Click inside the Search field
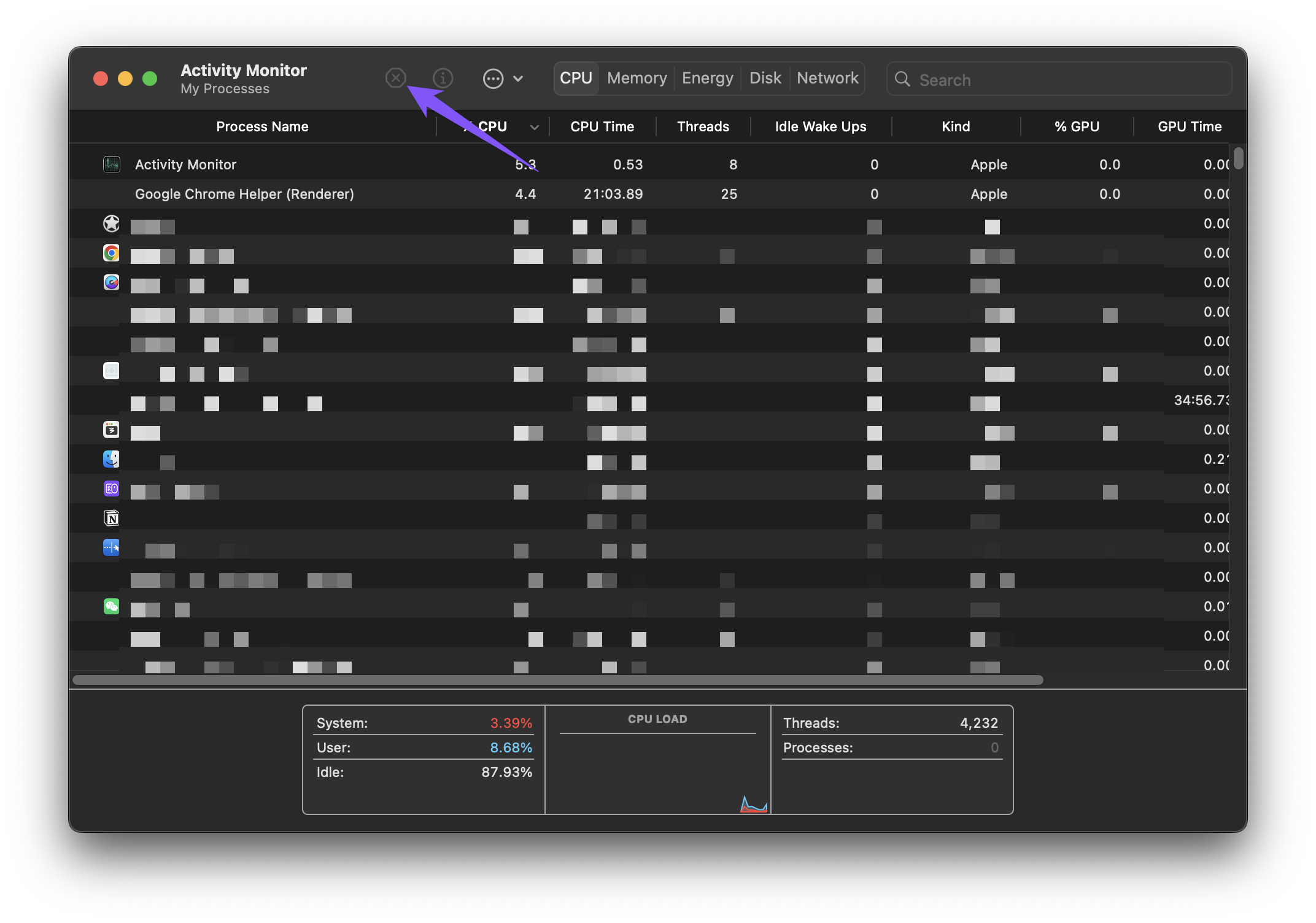1316x923 pixels. (x=1068, y=80)
